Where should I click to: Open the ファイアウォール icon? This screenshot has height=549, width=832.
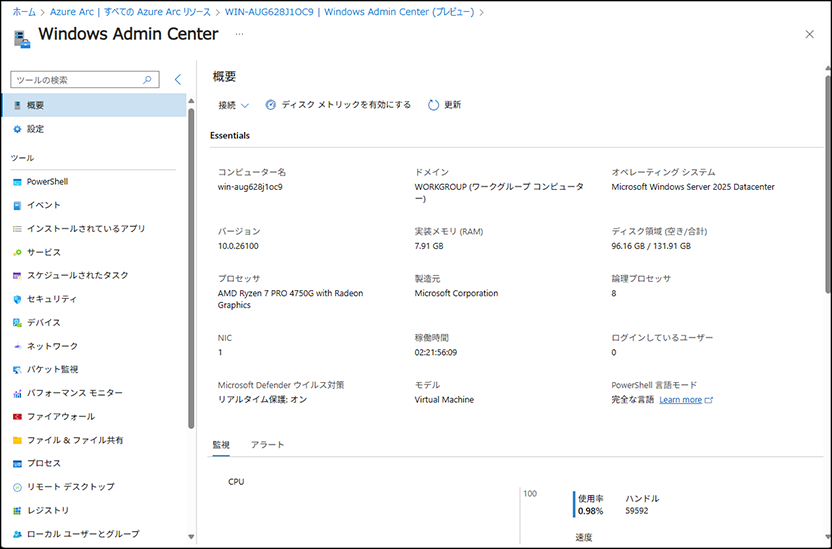[x=18, y=417]
